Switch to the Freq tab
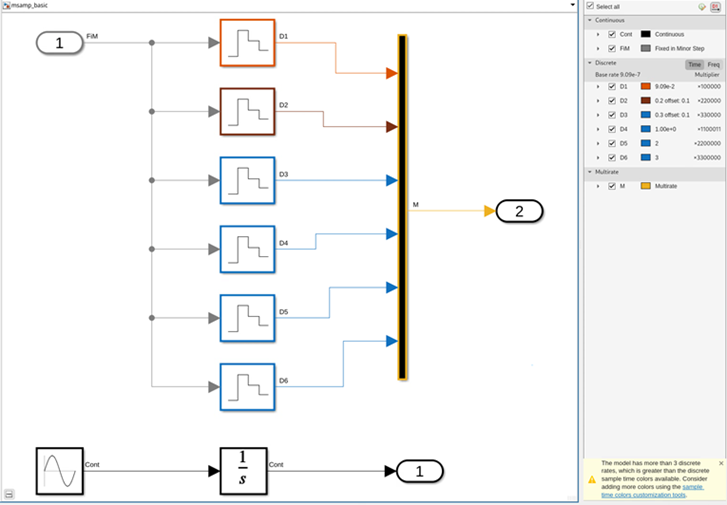The image size is (727, 505). 714,64
